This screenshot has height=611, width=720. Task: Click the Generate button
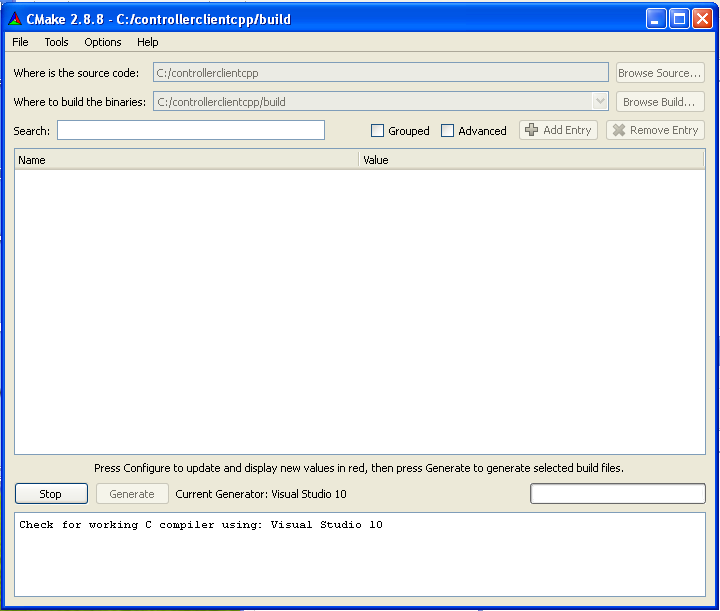(x=132, y=493)
